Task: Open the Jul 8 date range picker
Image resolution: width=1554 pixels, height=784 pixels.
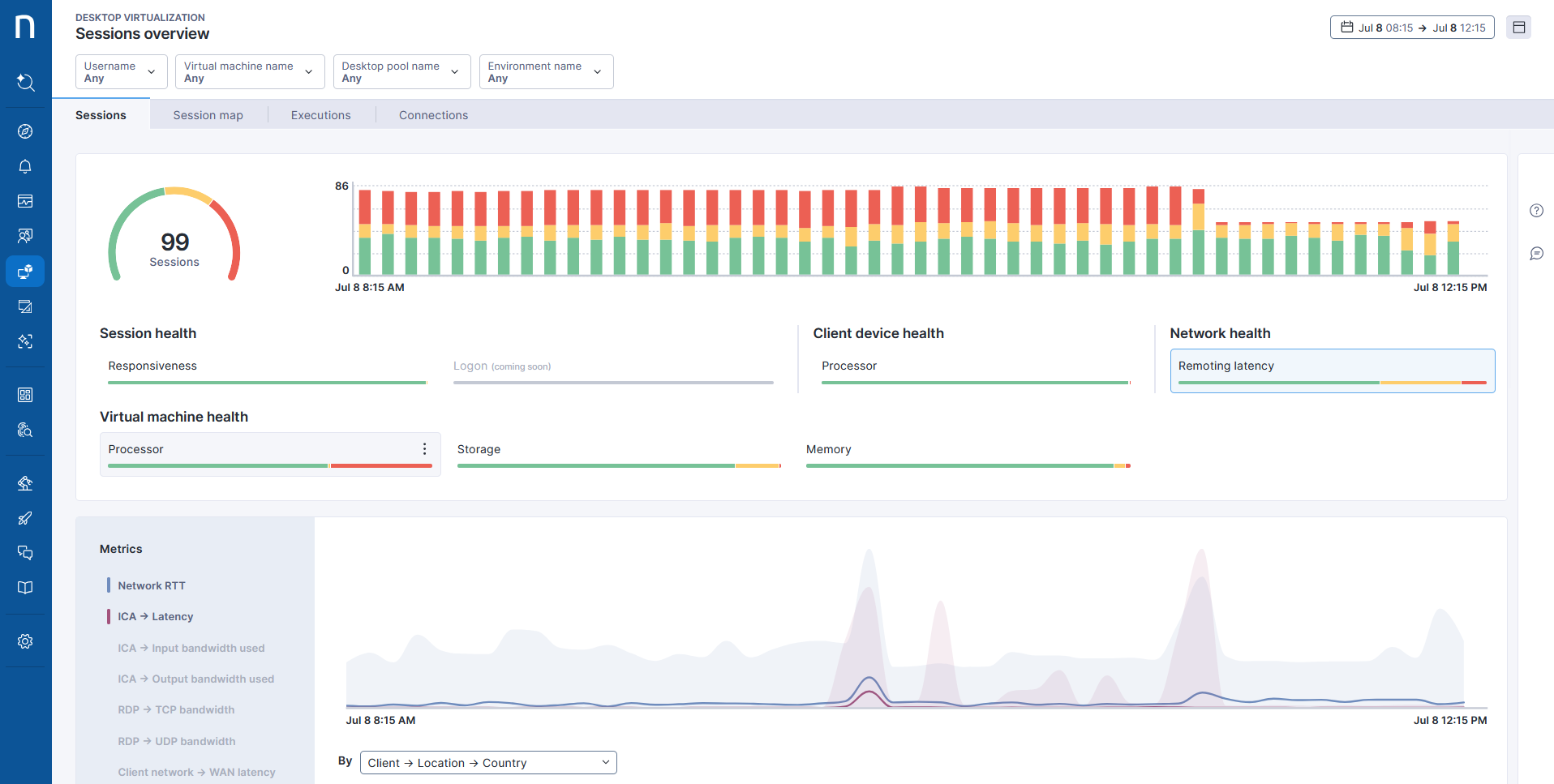Action: pyautogui.click(x=1412, y=27)
